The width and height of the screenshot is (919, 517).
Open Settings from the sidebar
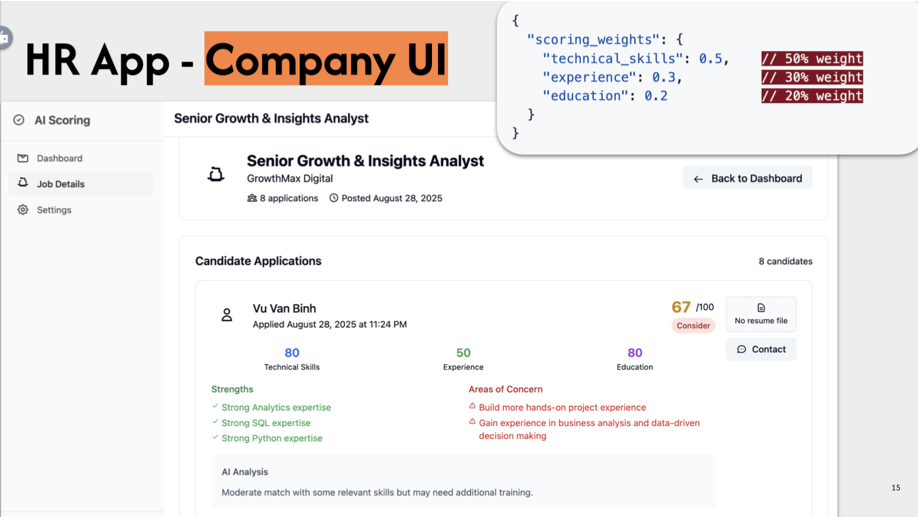coord(54,210)
